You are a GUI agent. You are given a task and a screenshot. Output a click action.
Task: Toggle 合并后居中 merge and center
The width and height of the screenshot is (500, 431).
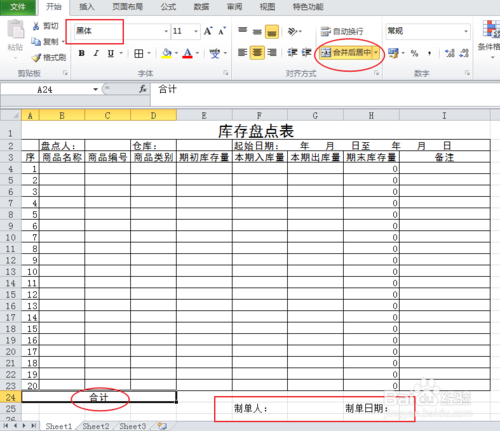pyautogui.click(x=345, y=53)
